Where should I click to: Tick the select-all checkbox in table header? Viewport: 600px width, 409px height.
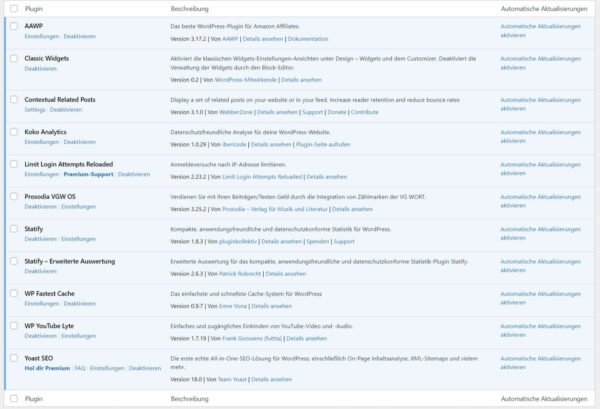tap(14, 8)
